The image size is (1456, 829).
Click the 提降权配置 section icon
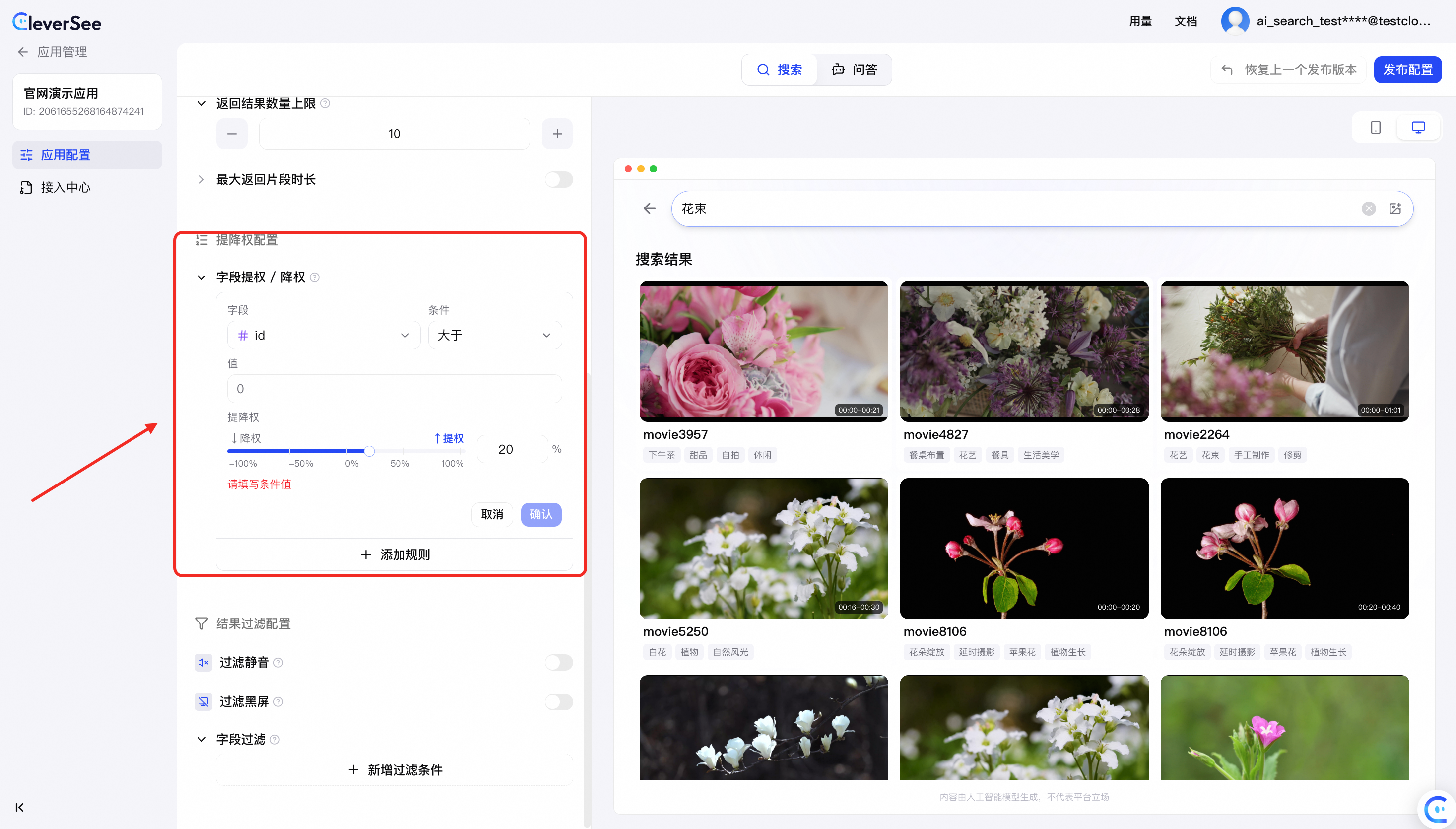tap(201, 240)
